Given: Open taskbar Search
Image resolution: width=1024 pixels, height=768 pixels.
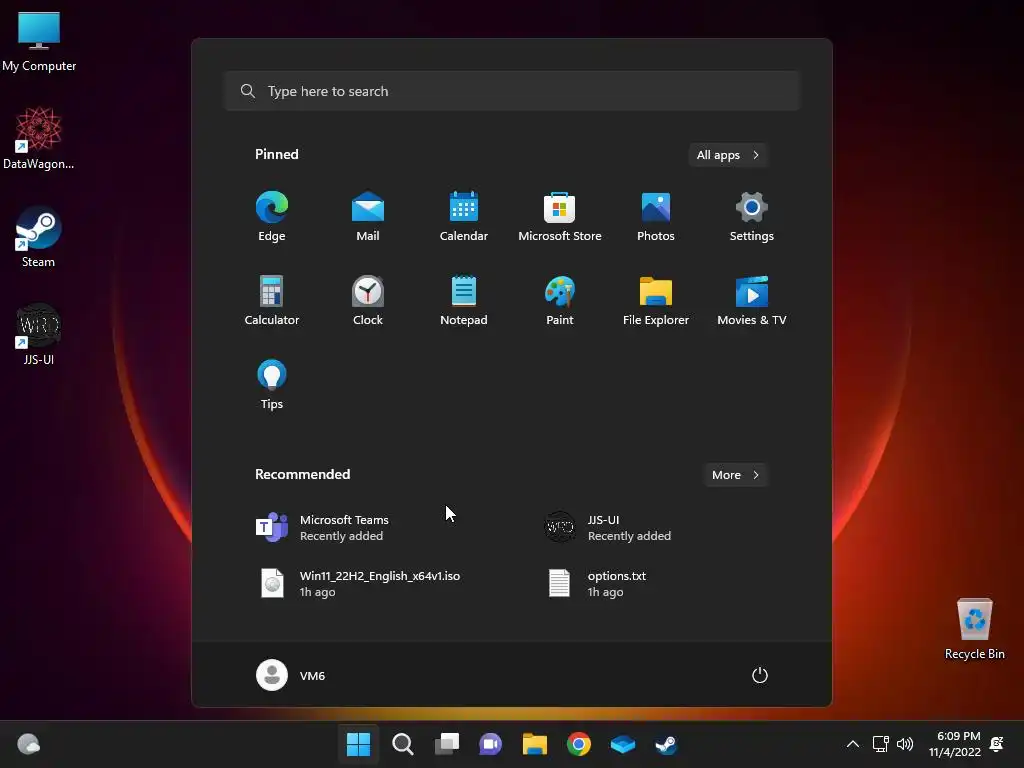Looking at the screenshot, I should [x=402, y=744].
